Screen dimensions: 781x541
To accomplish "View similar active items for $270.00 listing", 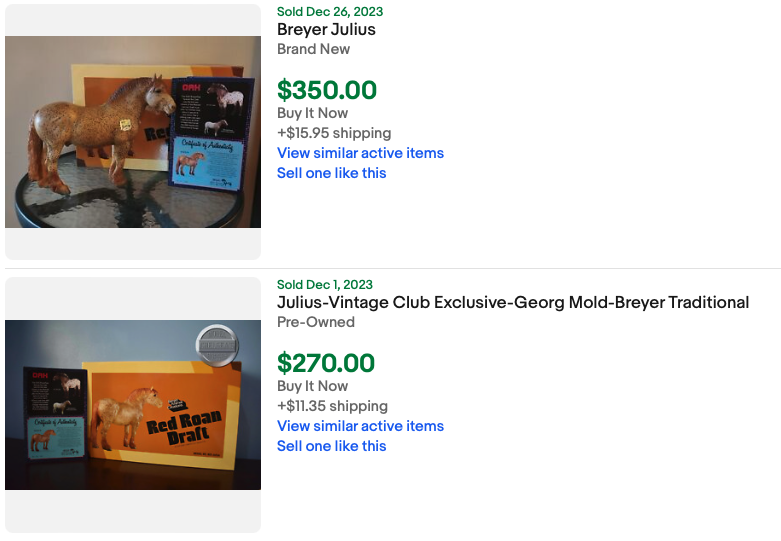I will (360, 426).
